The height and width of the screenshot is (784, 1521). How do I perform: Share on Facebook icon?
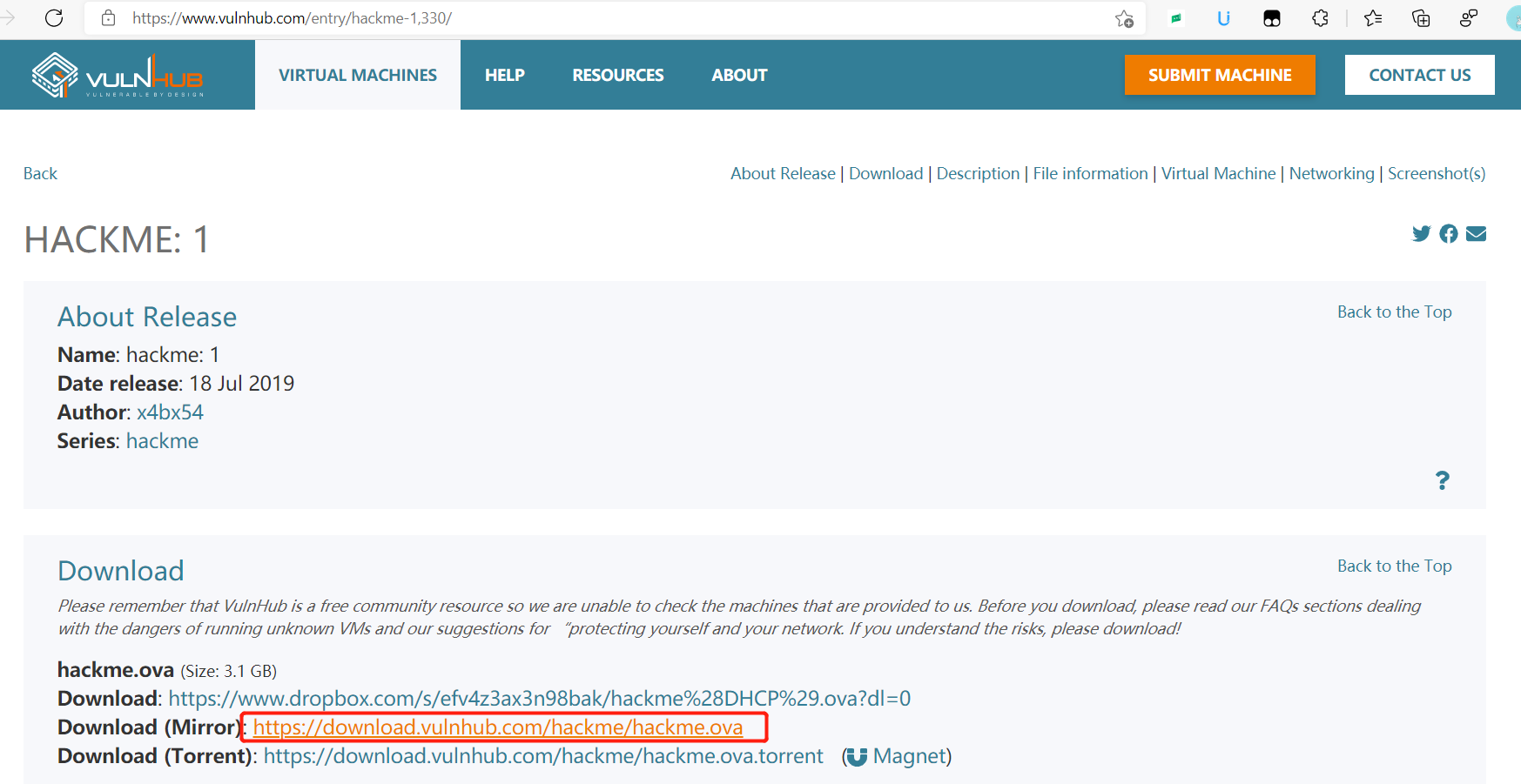click(1449, 233)
